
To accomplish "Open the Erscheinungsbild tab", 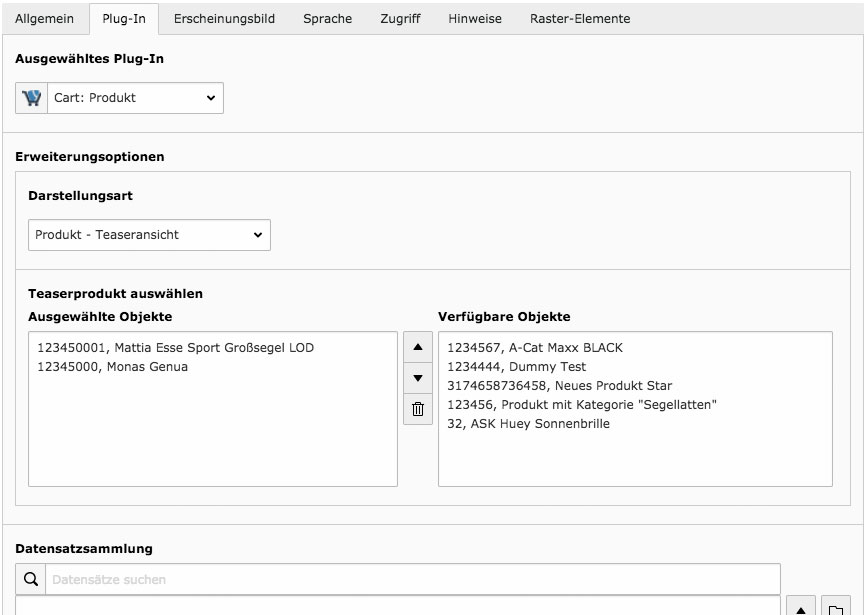I will 224,19.
